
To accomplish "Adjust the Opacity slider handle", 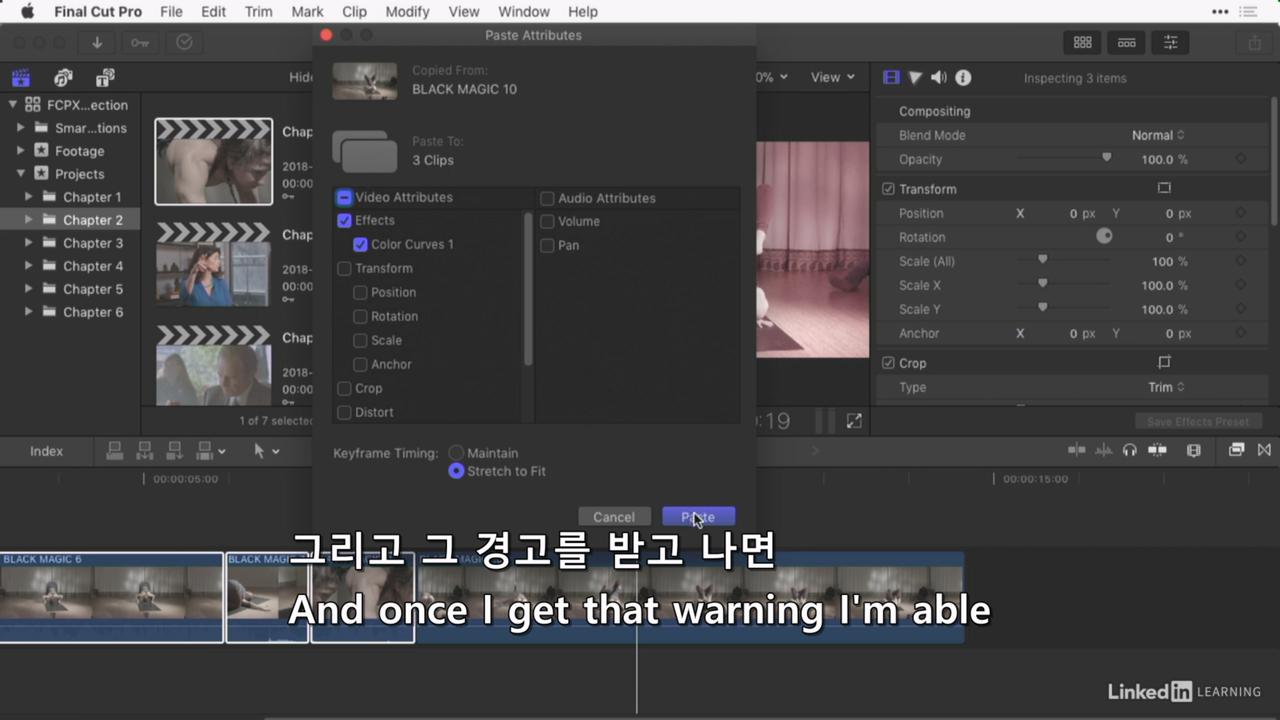I will (x=1106, y=158).
